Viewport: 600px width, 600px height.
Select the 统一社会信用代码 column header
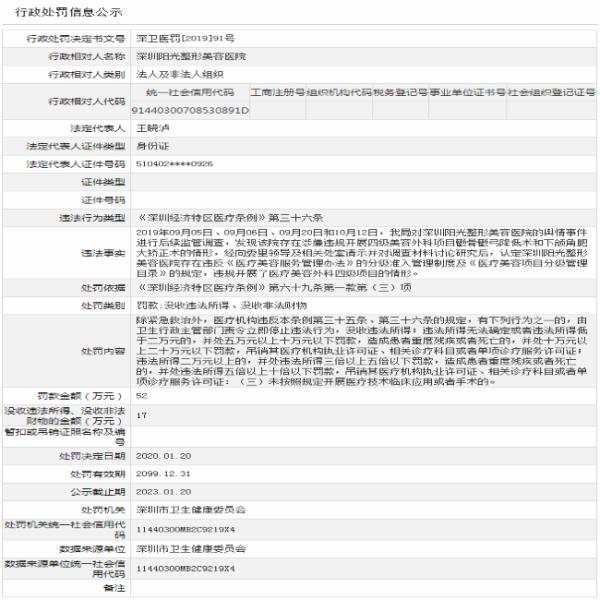point(189,92)
